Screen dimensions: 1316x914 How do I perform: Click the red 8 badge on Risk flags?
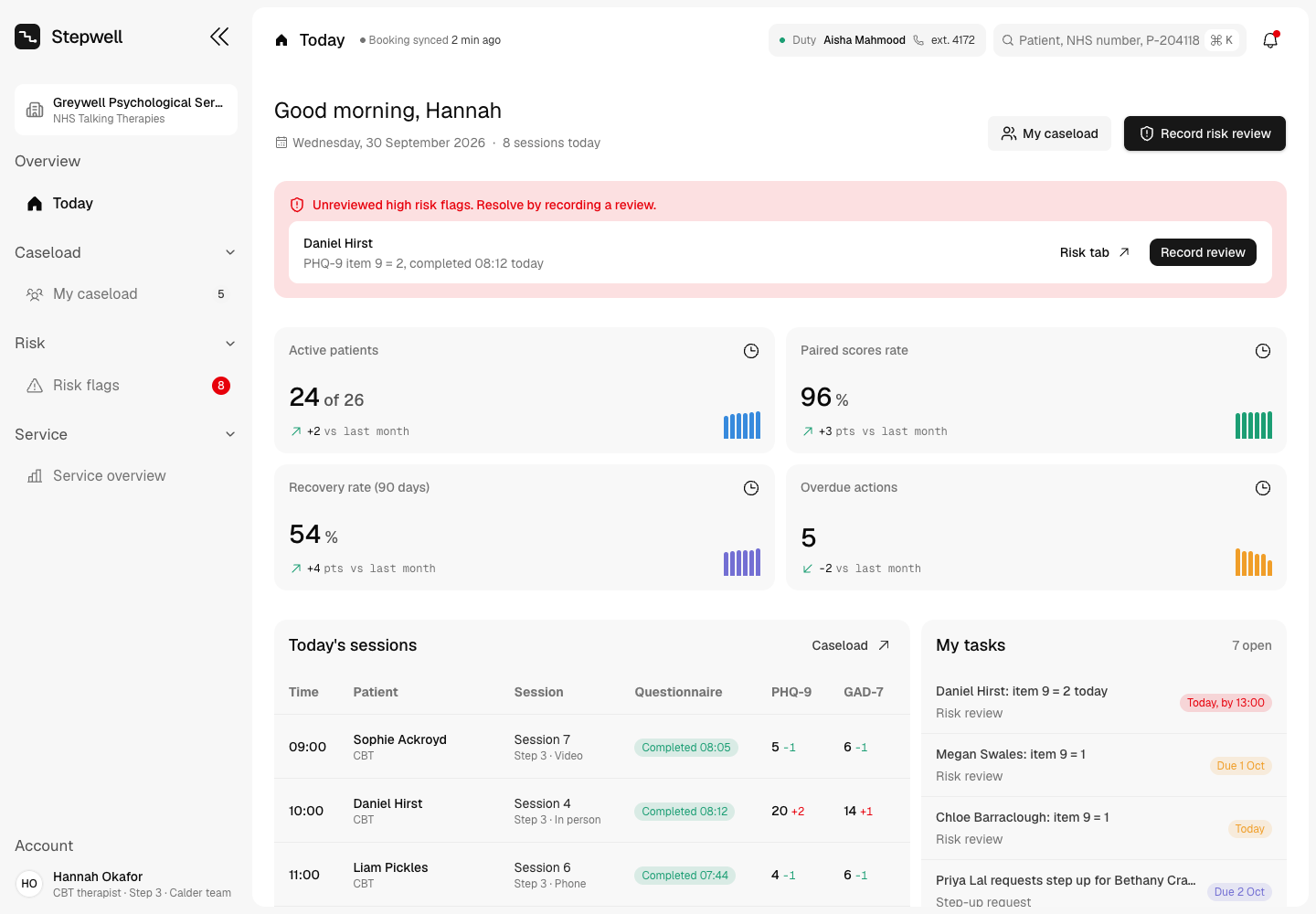[221, 386]
